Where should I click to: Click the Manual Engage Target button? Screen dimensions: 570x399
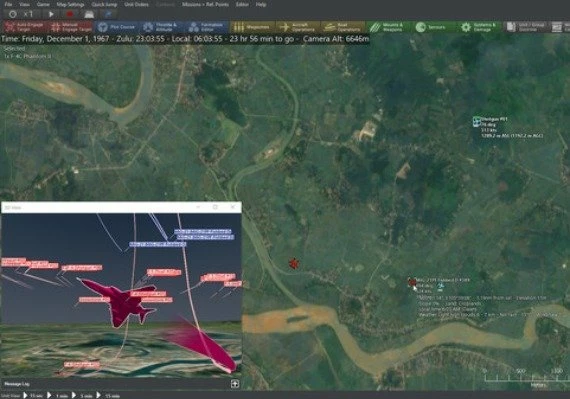point(71,27)
